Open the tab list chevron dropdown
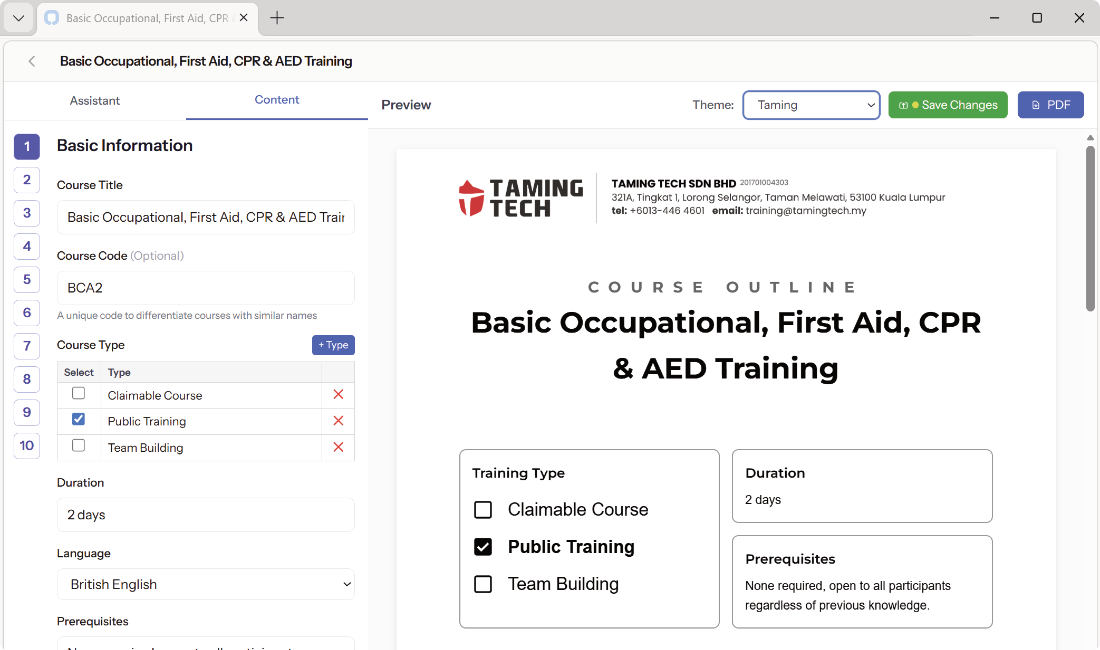The width and height of the screenshot is (1100, 650). pos(18,18)
